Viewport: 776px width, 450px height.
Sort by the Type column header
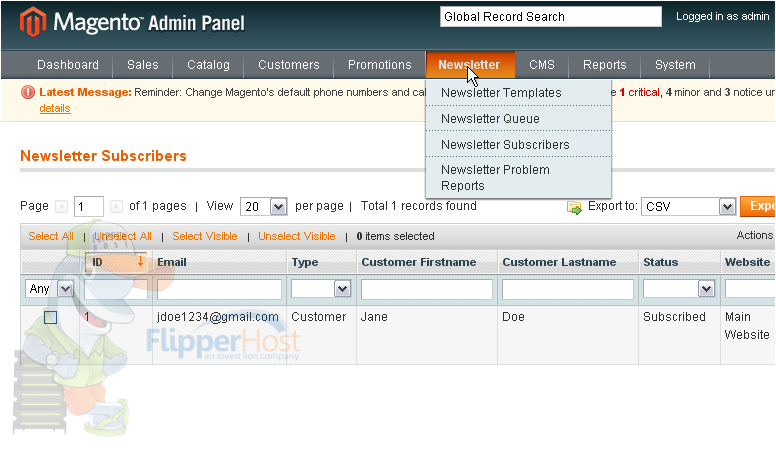[x=305, y=262]
